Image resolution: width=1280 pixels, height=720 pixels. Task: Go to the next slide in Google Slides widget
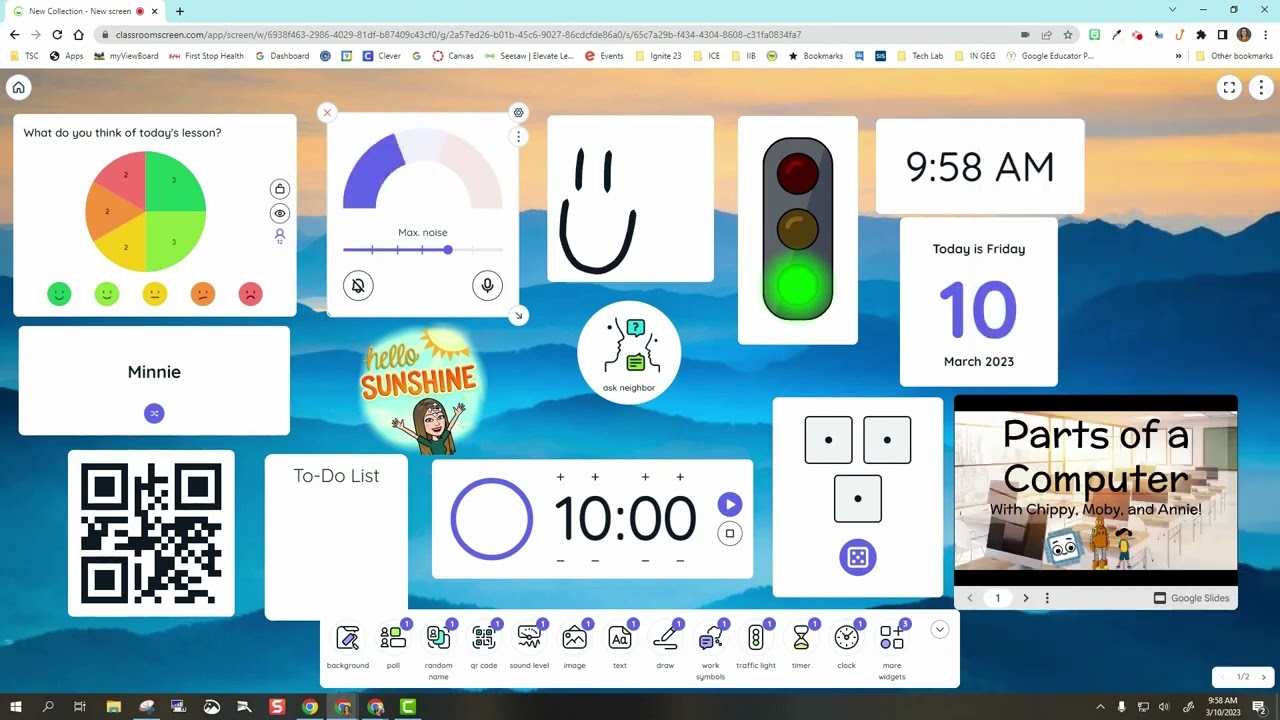click(x=1025, y=598)
